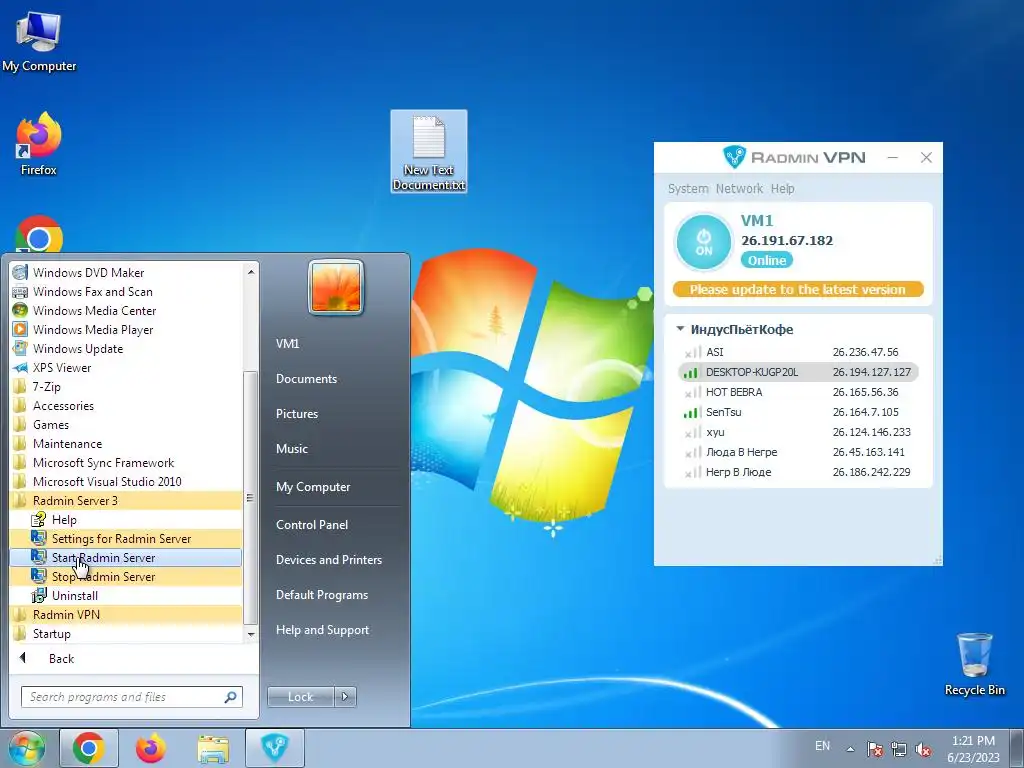Select DESKTOP-KUGP20L peer row

(798, 372)
